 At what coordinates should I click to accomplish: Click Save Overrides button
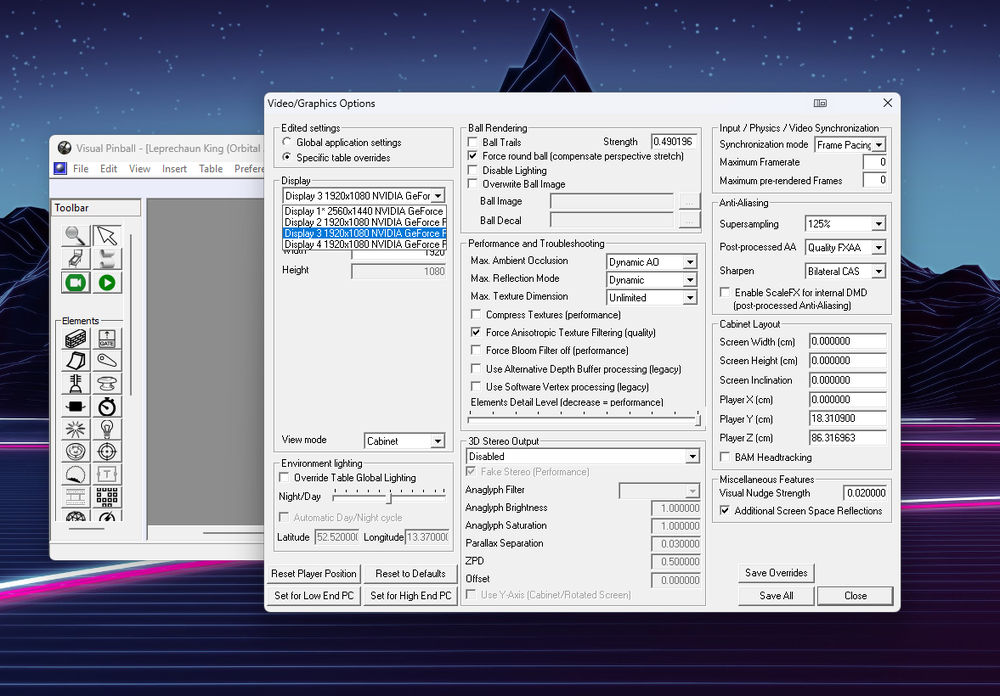tap(776, 573)
